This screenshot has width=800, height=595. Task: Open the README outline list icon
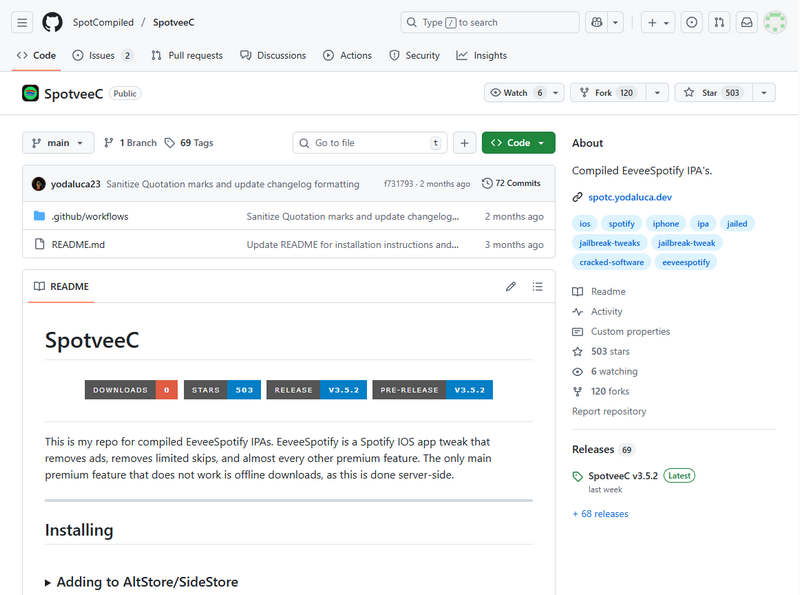point(538,287)
